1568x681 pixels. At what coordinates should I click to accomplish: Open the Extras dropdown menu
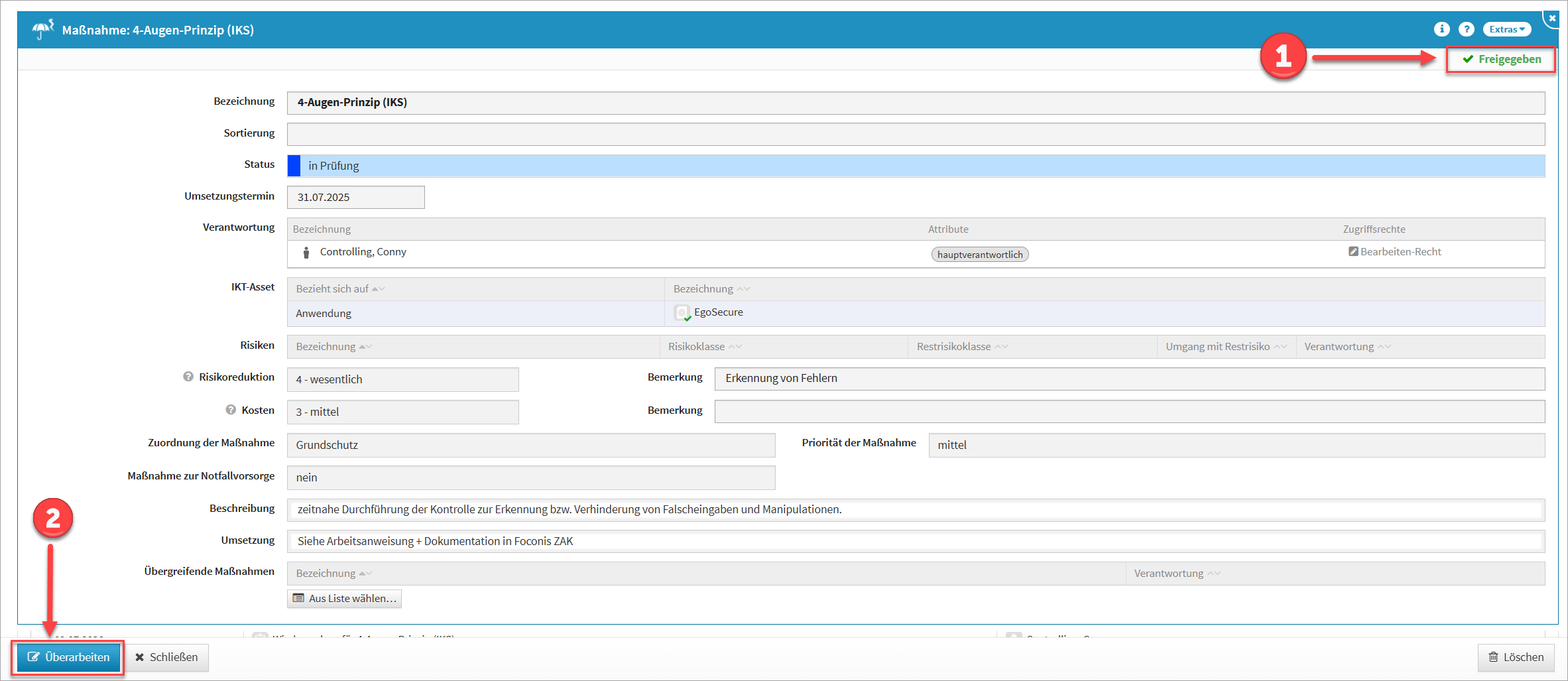point(1506,29)
